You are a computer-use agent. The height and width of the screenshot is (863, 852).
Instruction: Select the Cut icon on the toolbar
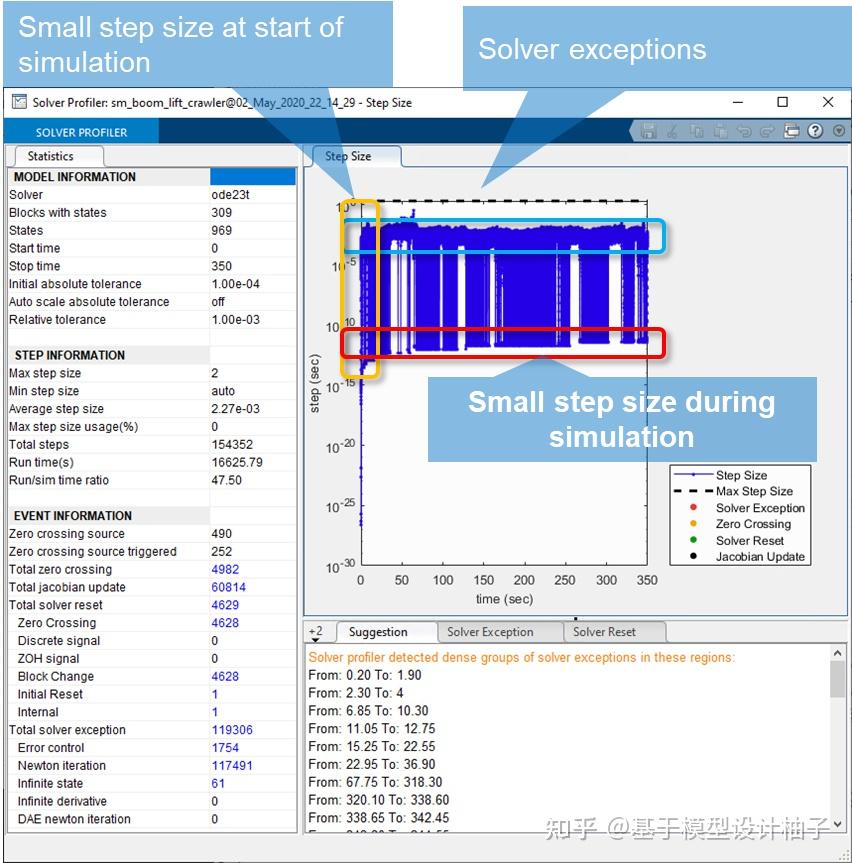[x=672, y=131]
